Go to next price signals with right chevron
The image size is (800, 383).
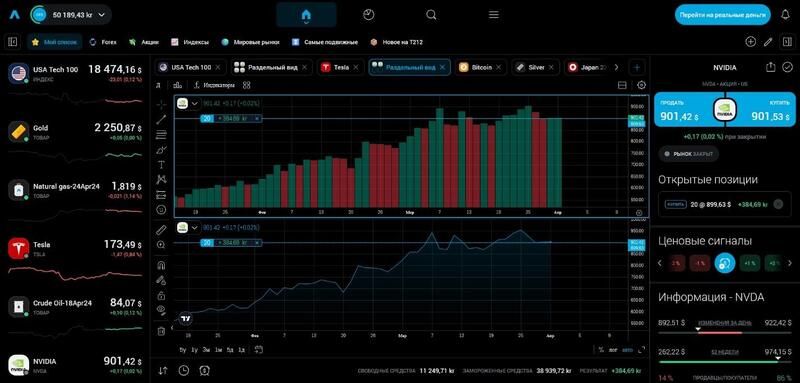pyautogui.click(x=790, y=263)
